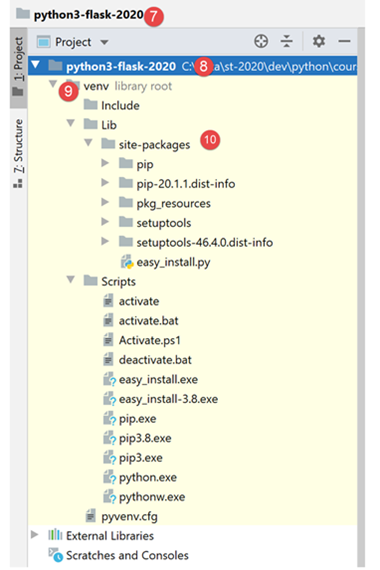
Task: Click the Project view icon beside Project label
Action: click(x=44, y=42)
